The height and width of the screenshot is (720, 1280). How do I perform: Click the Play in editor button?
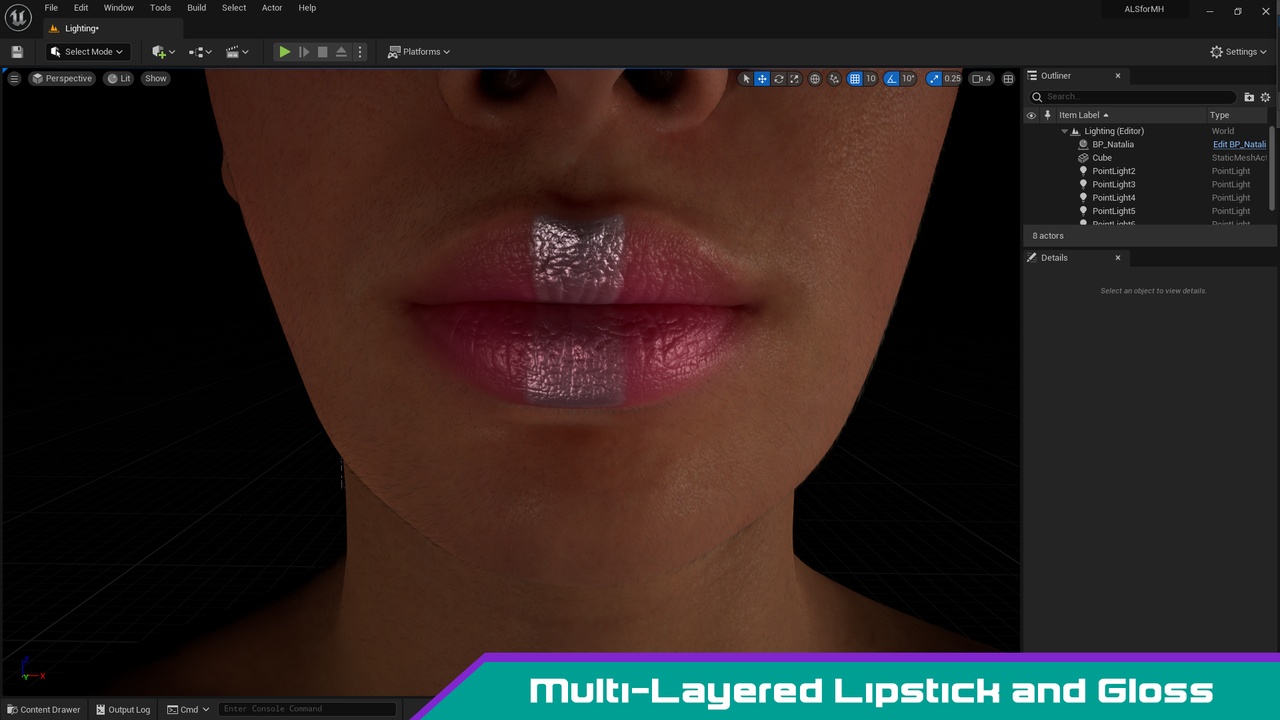[285, 52]
